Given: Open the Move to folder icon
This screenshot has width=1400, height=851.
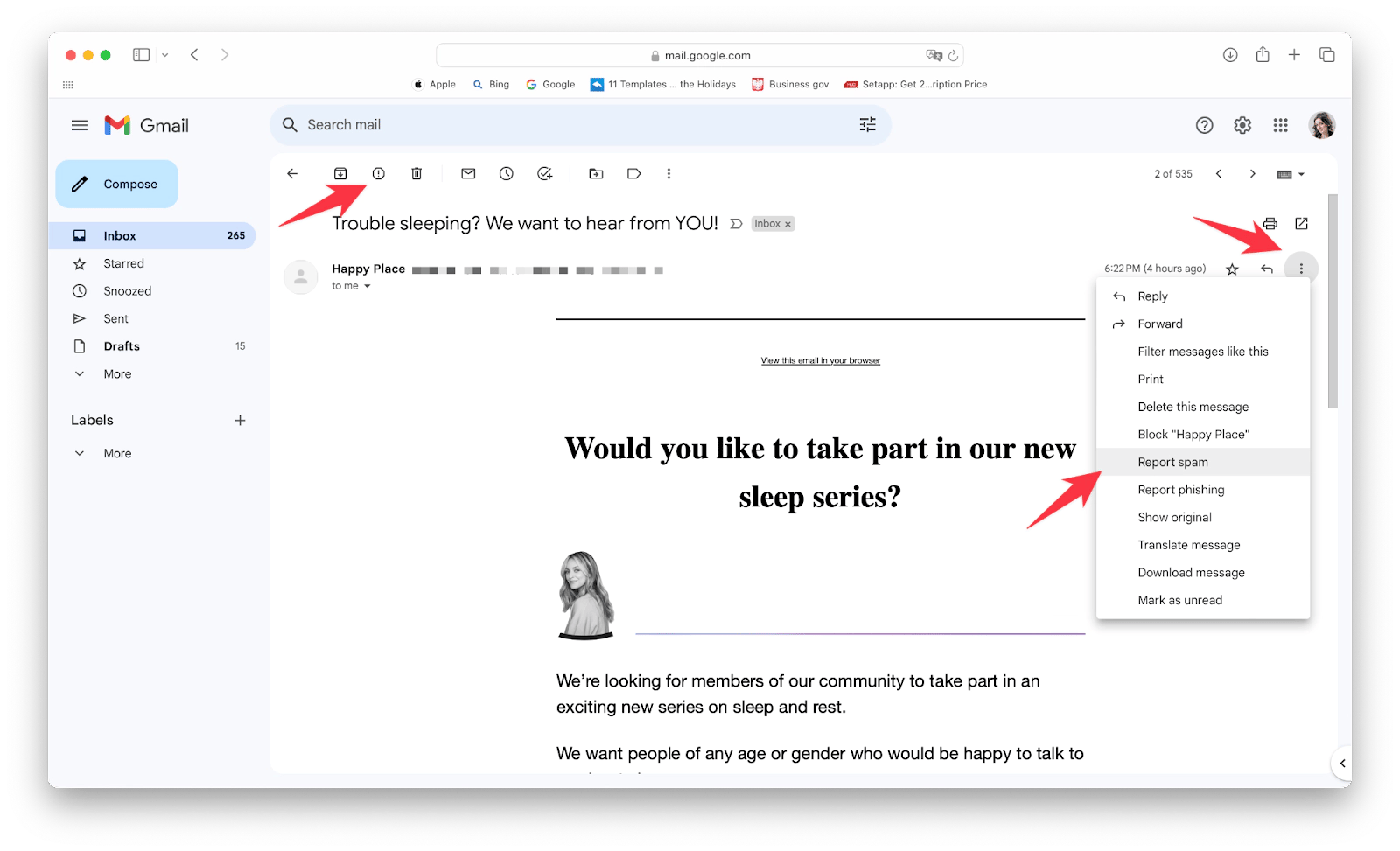Looking at the screenshot, I should tap(596, 174).
